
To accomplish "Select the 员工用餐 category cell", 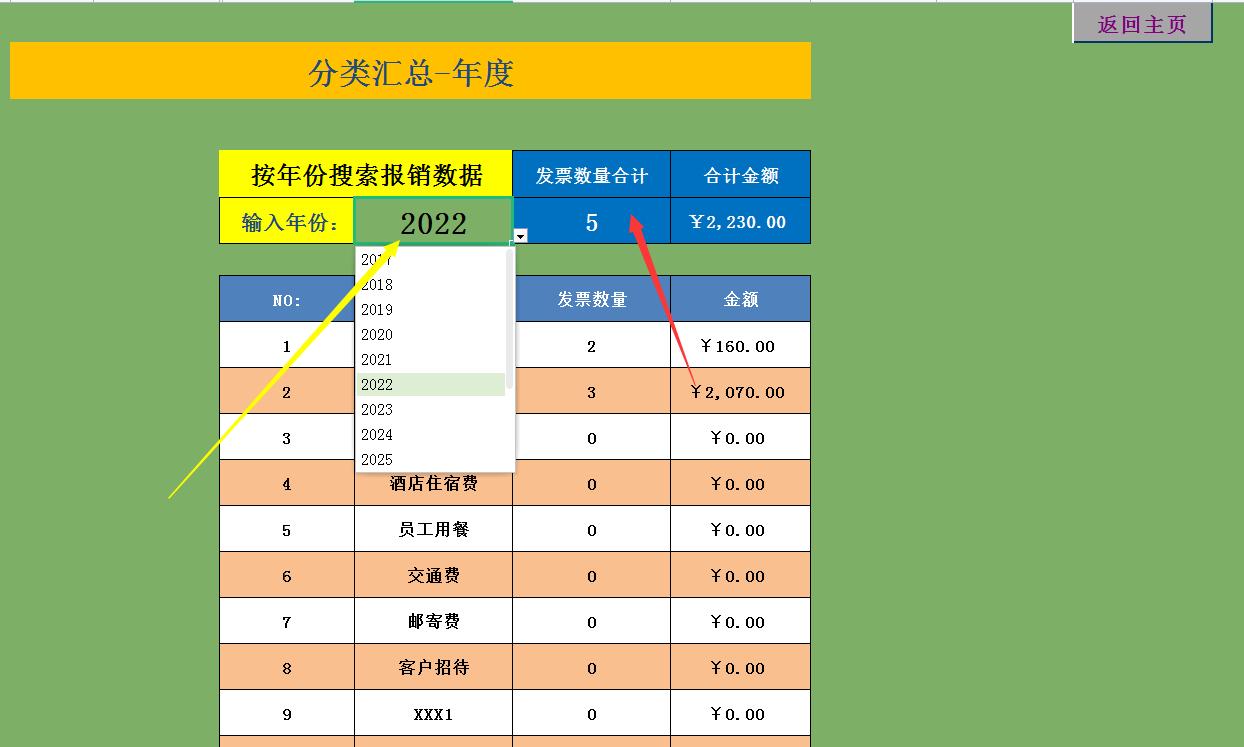I will click(432, 528).
